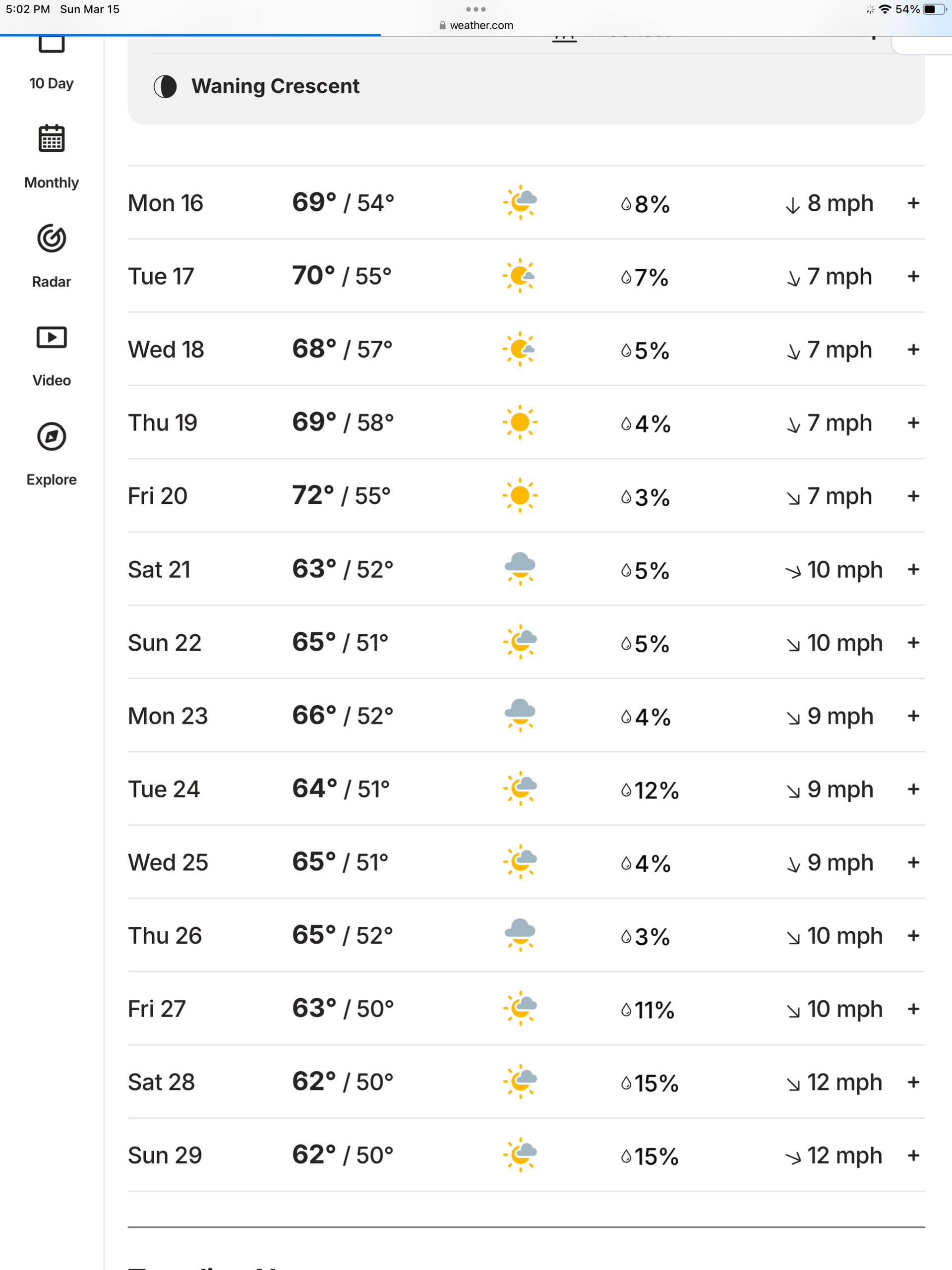Click the cloudy weather icon for Sat 21
The image size is (952, 1270).
click(520, 569)
